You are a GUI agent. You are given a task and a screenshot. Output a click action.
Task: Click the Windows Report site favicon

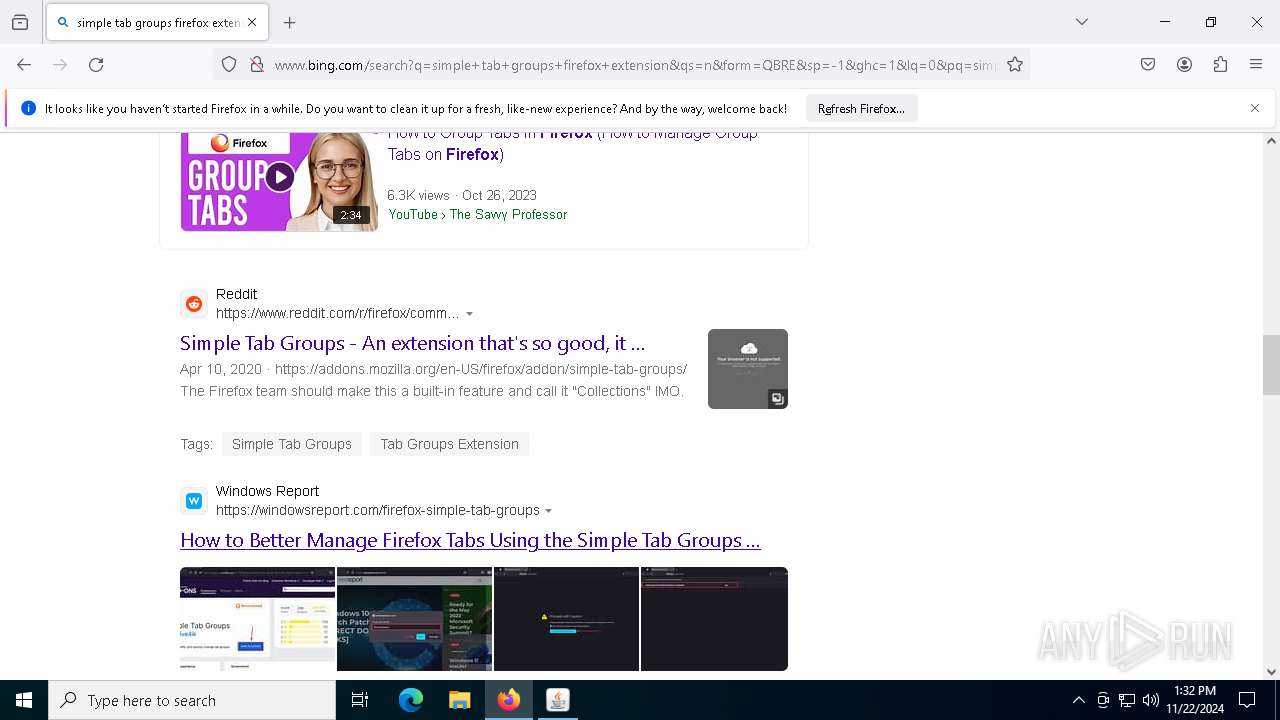194,500
